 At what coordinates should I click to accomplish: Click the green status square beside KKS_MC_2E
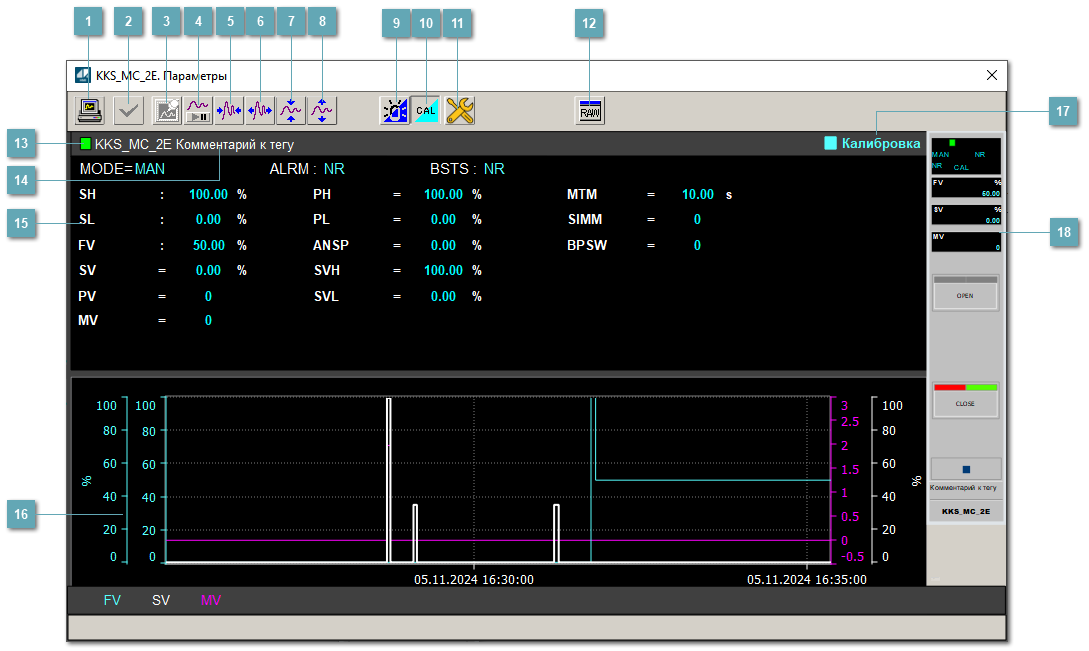pyautogui.click(x=85, y=144)
